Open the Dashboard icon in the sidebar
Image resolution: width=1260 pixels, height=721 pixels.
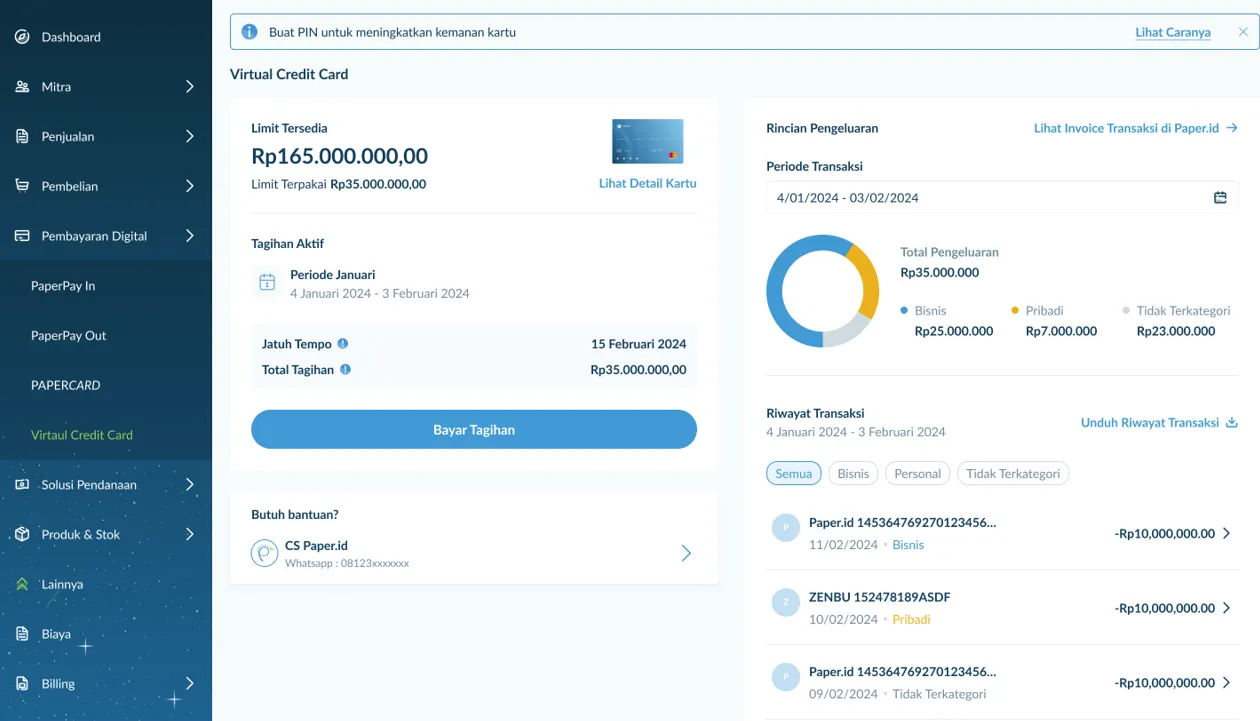(x=20, y=37)
